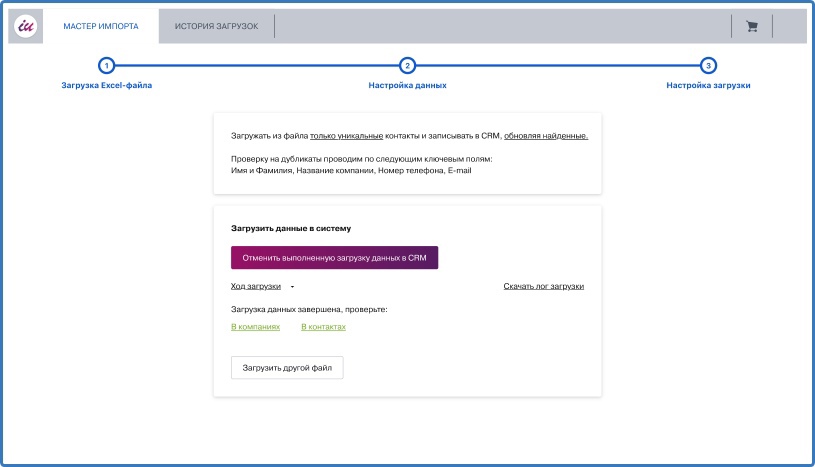Open the История загрузок tab

216,26
